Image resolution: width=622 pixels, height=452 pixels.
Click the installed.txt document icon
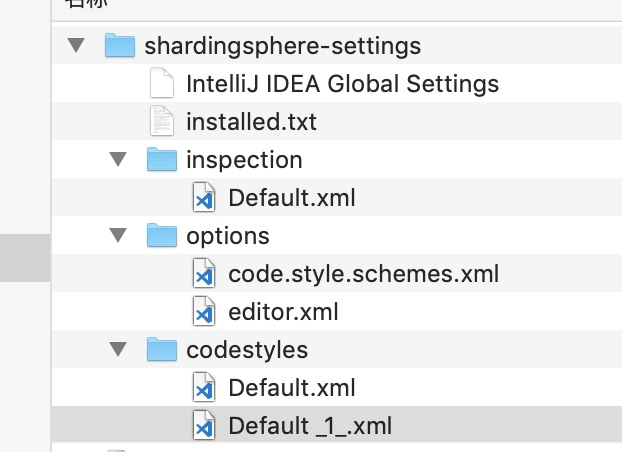pyautogui.click(x=162, y=121)
